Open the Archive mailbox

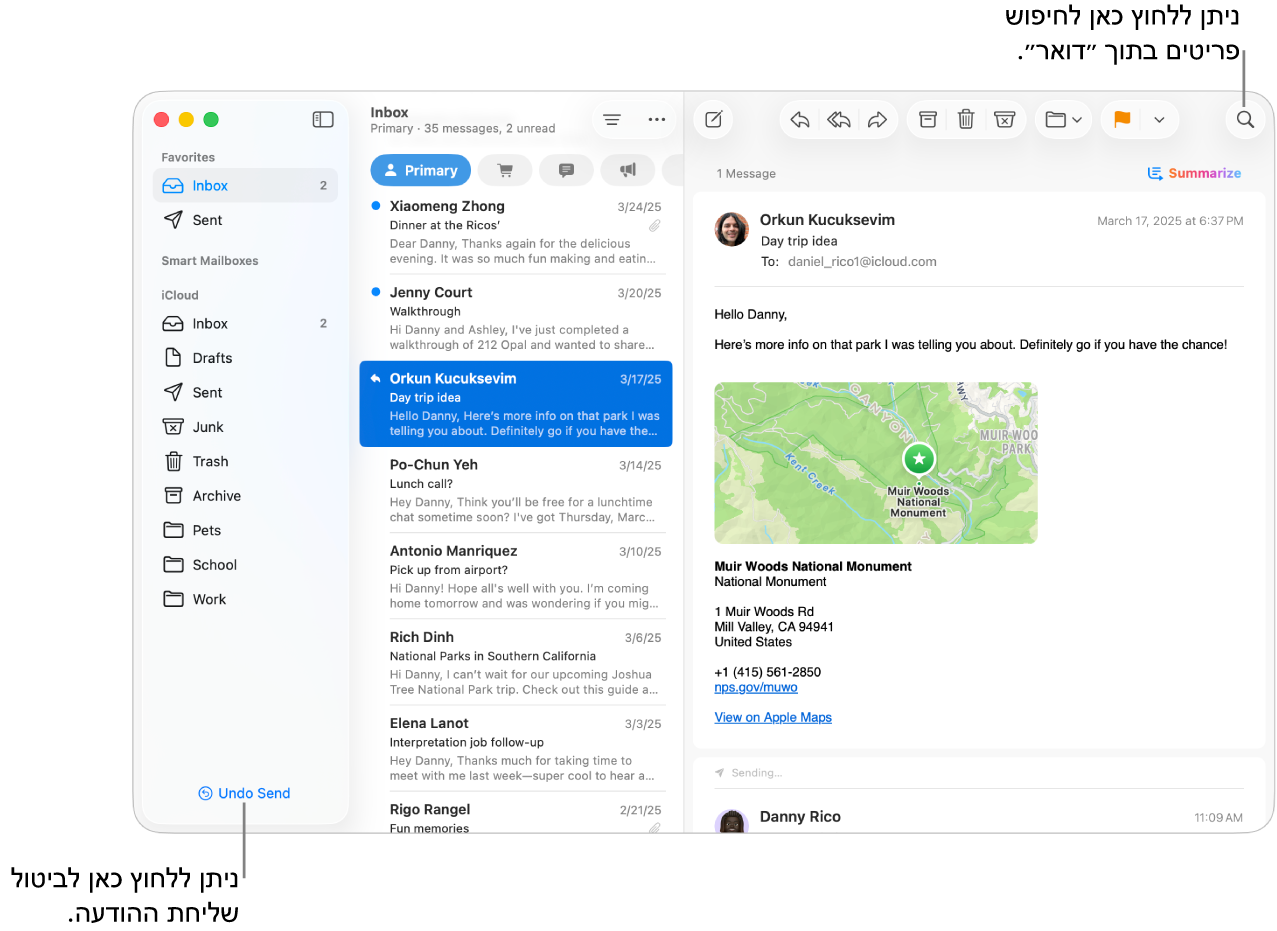click(x=245, y=496)
